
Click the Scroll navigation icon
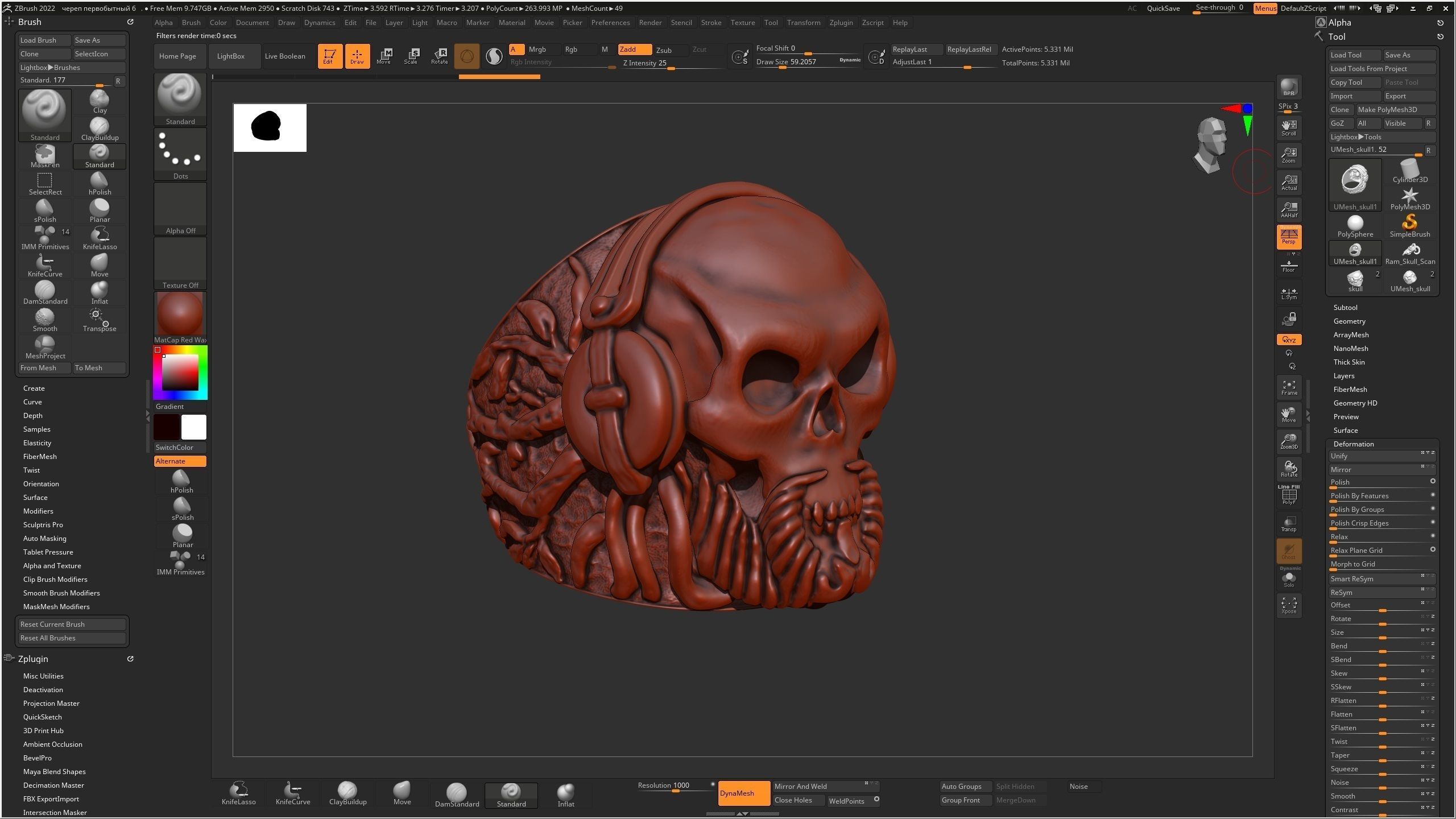[1289, 127]
